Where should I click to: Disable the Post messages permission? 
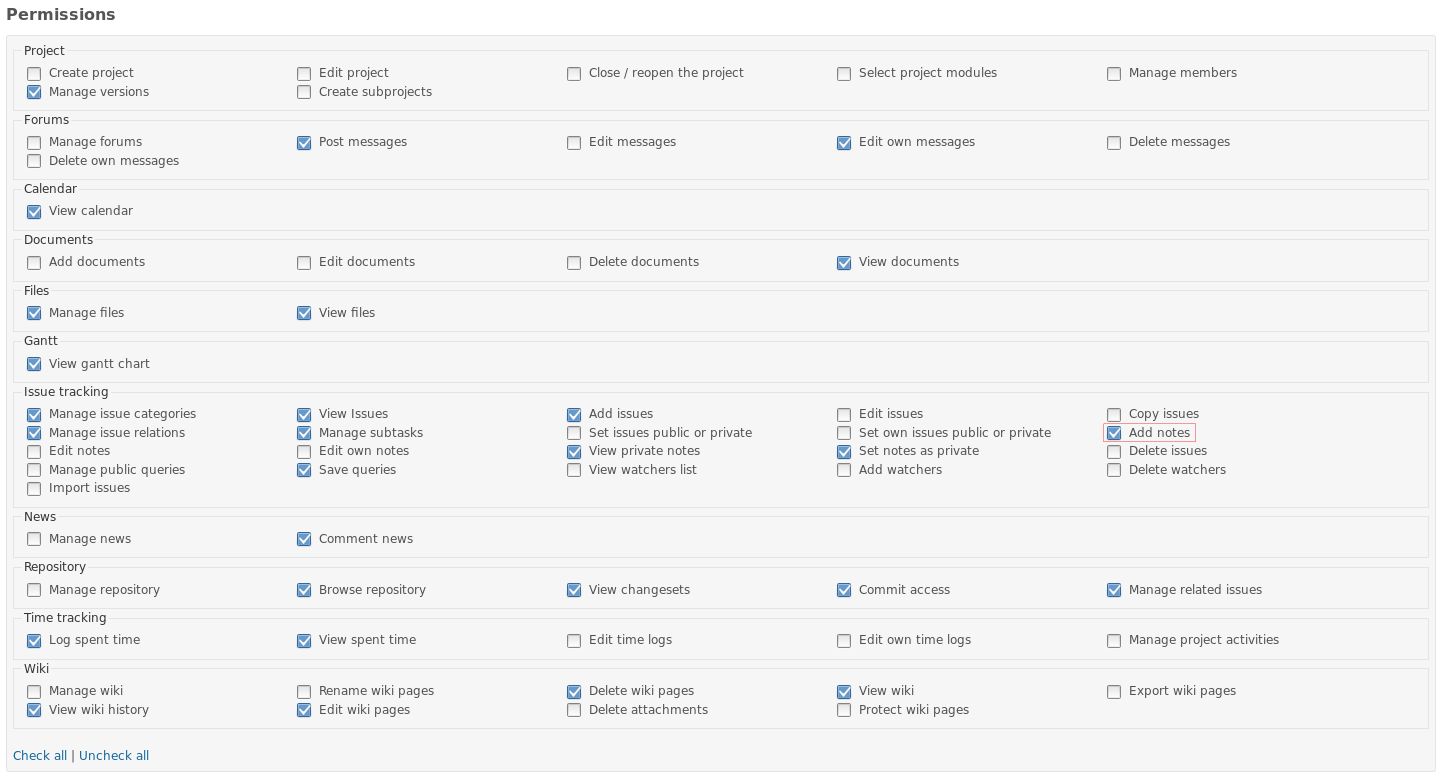click(304, 143)
